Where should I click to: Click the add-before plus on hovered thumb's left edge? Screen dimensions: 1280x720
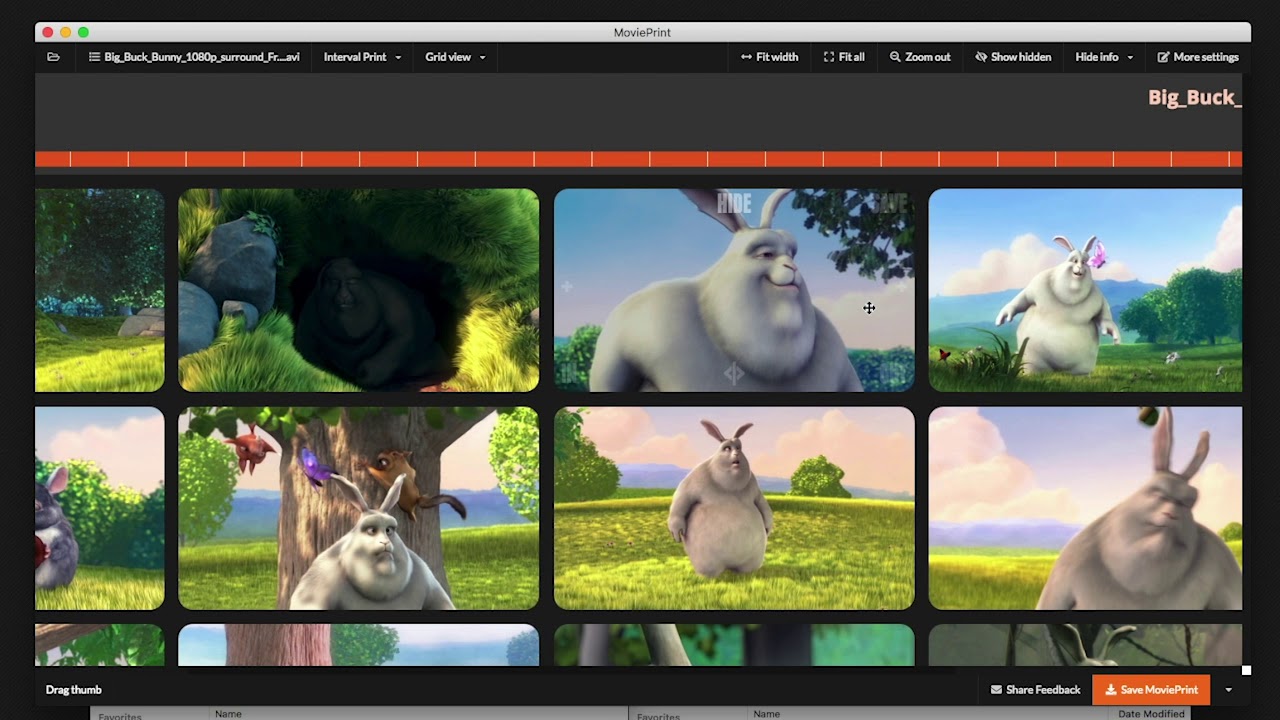[567, 287]
